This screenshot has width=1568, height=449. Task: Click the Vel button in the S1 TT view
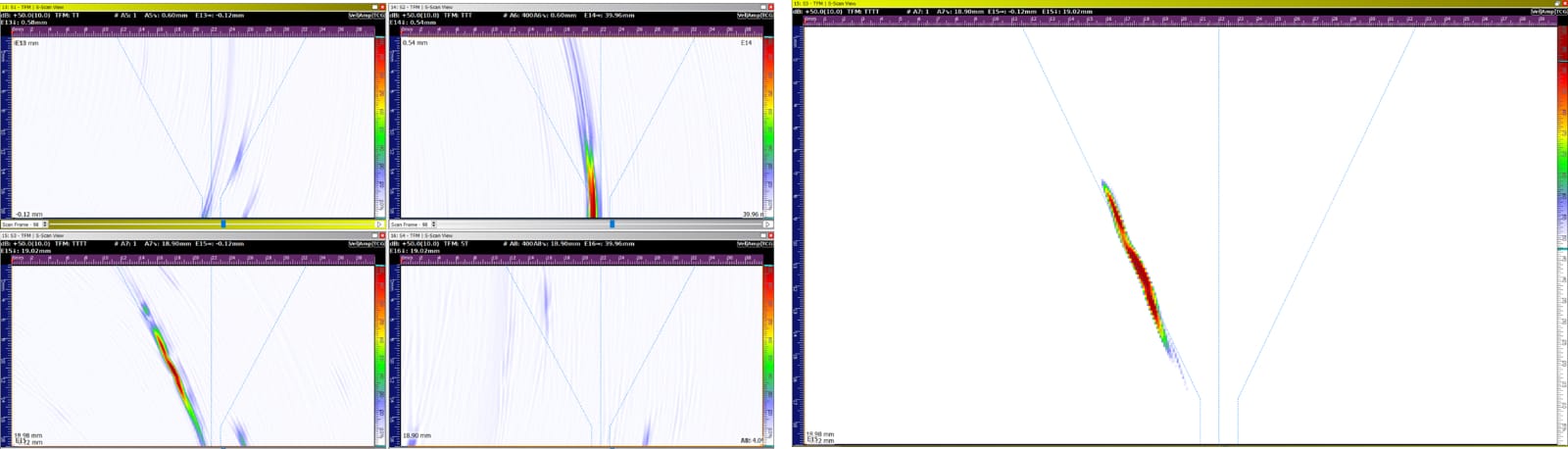pos(352,16)
